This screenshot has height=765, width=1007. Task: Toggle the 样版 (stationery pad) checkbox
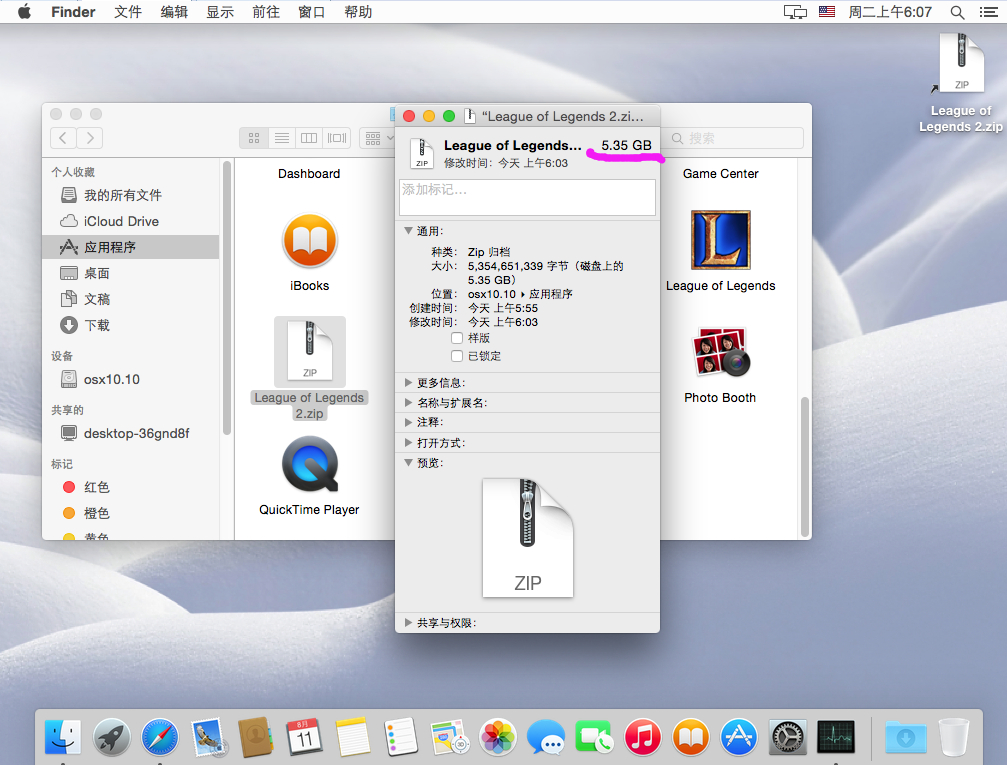pyautogui.click(x=457, y=338)
